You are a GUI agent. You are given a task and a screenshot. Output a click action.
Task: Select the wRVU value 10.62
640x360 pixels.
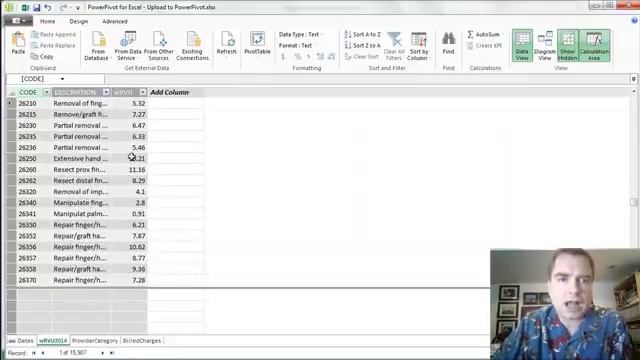click(129, 247)
